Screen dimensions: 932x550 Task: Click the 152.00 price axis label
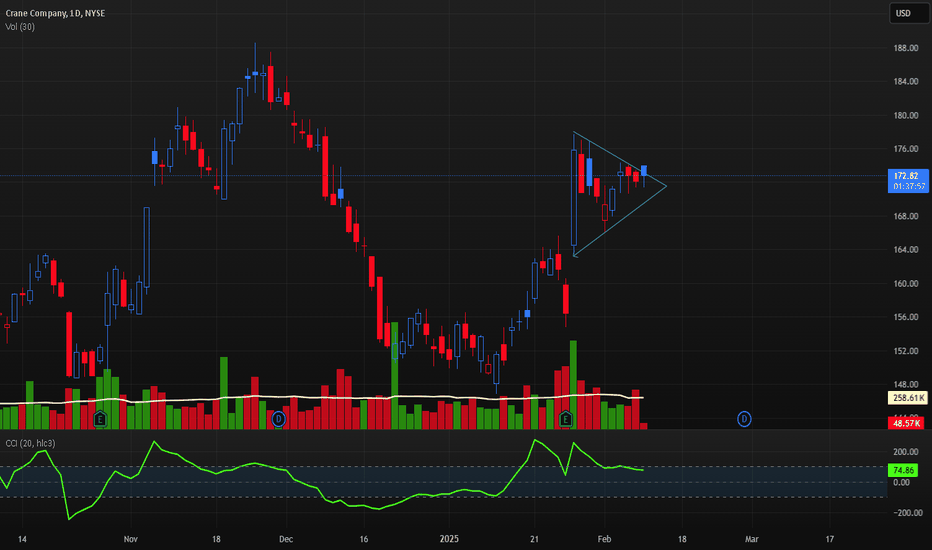(x=906, y=351)
